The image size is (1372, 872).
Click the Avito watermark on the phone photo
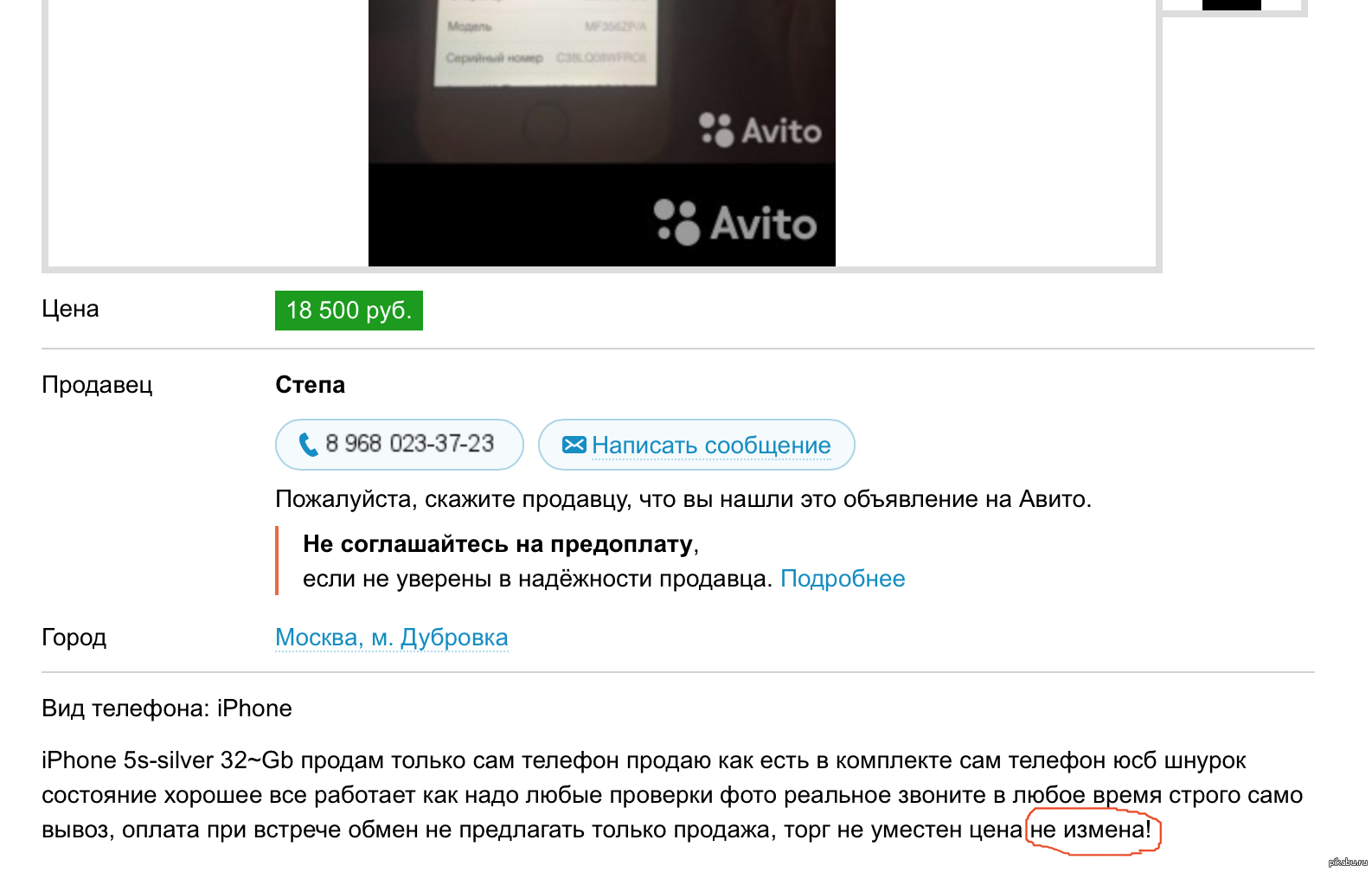(x=760, y=131)
